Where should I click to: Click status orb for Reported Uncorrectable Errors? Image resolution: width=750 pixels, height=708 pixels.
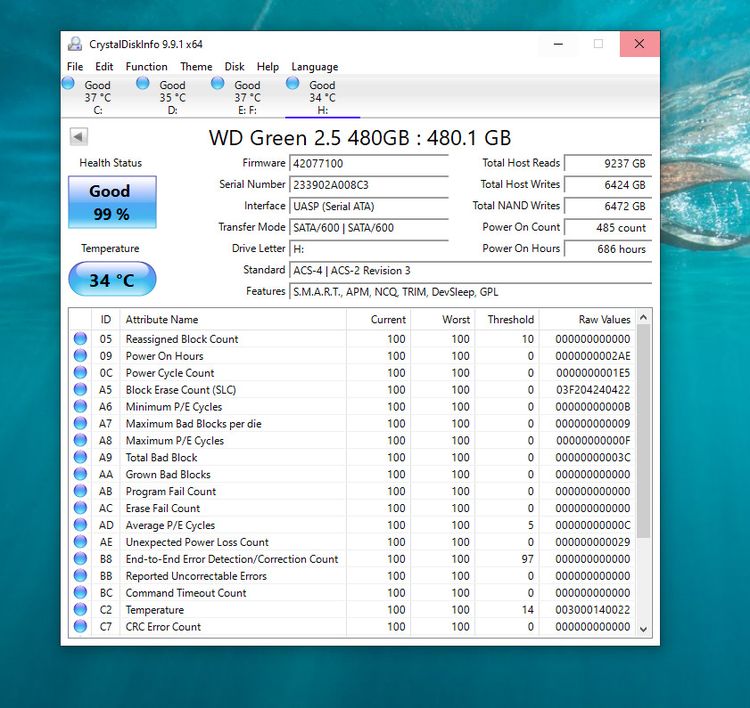tap(80, 575)
